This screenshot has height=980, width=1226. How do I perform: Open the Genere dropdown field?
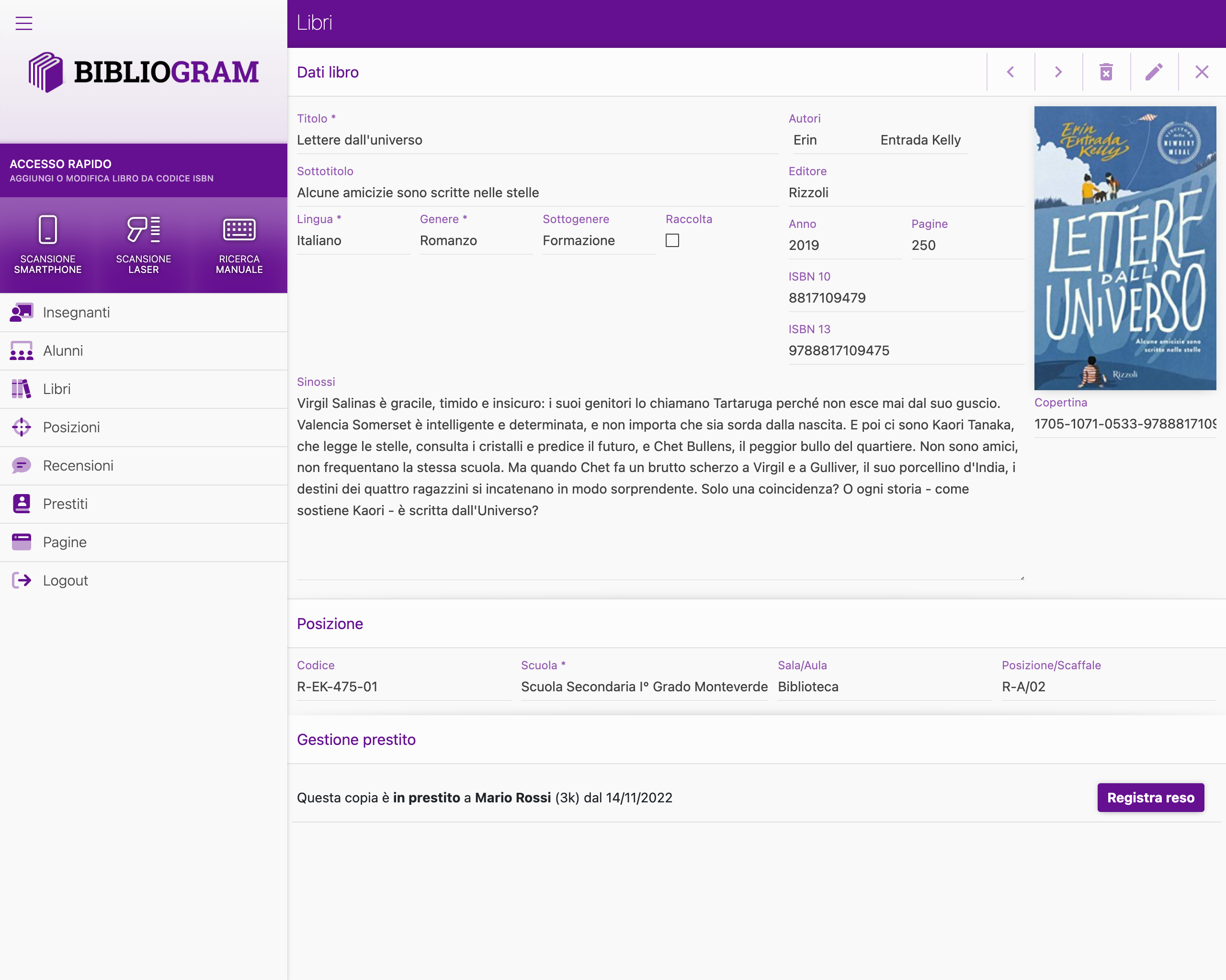[x=476, y=240]
